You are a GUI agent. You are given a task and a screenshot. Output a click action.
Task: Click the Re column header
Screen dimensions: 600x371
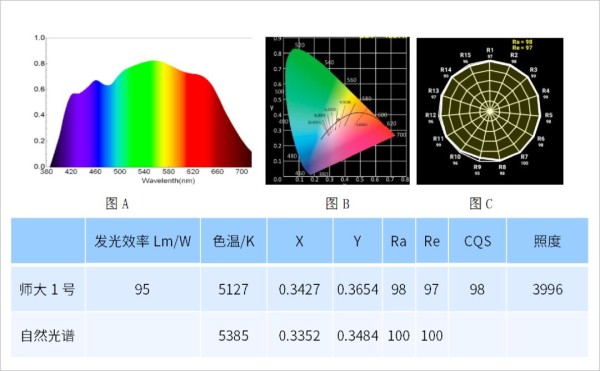432,241
